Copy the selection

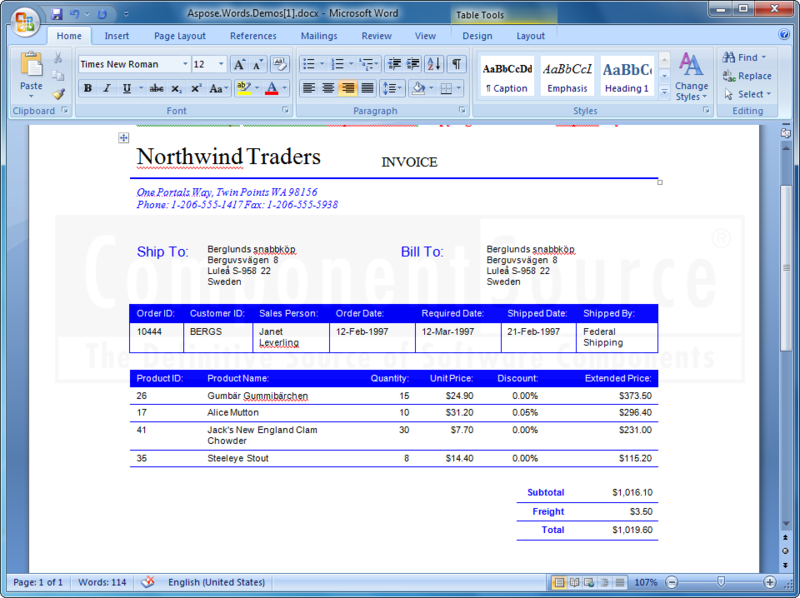coord(58,76)
